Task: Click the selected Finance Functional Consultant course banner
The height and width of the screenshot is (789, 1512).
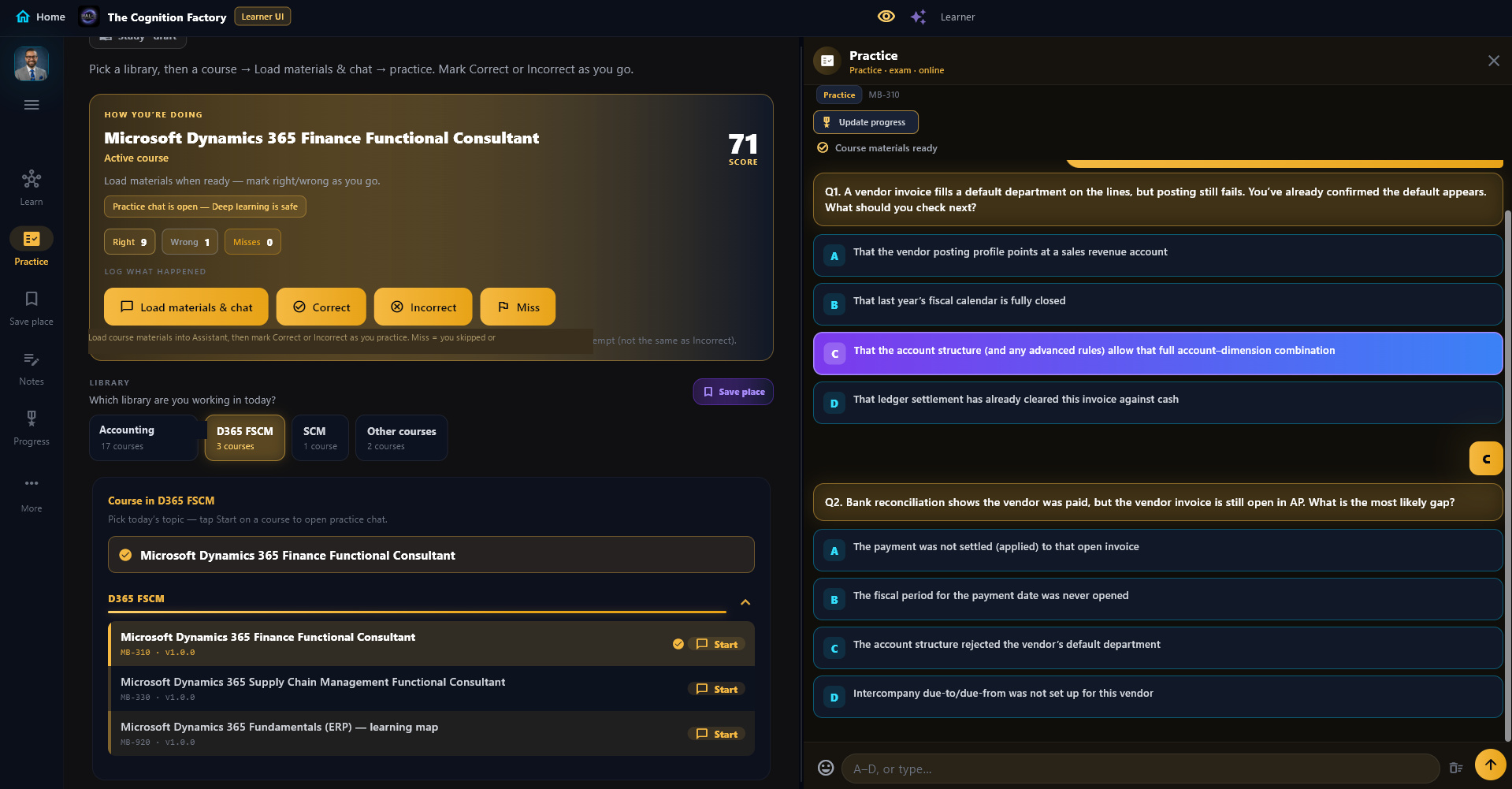Action: point(431,555)
